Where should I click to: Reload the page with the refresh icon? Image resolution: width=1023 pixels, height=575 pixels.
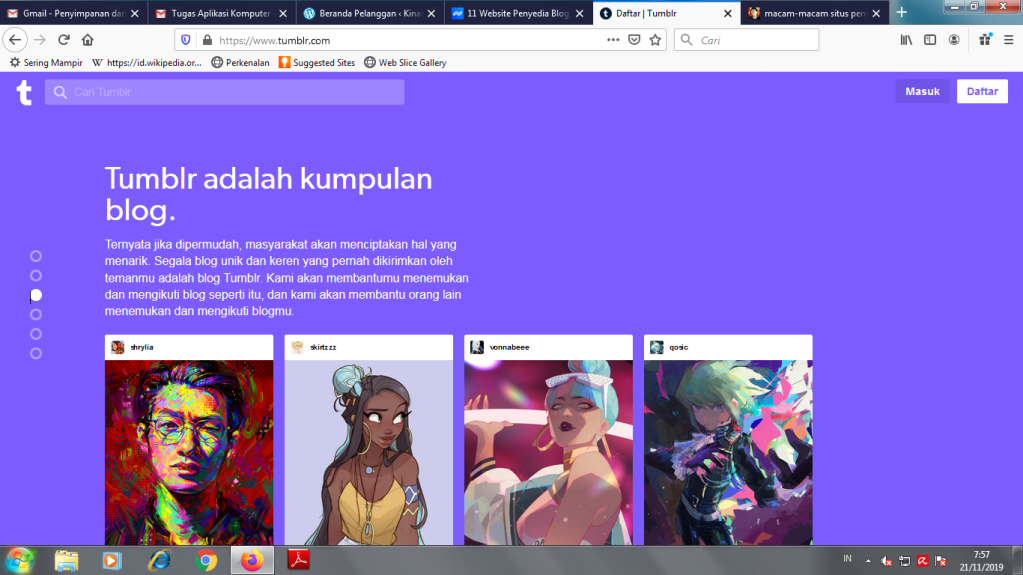tap(64, 40)
